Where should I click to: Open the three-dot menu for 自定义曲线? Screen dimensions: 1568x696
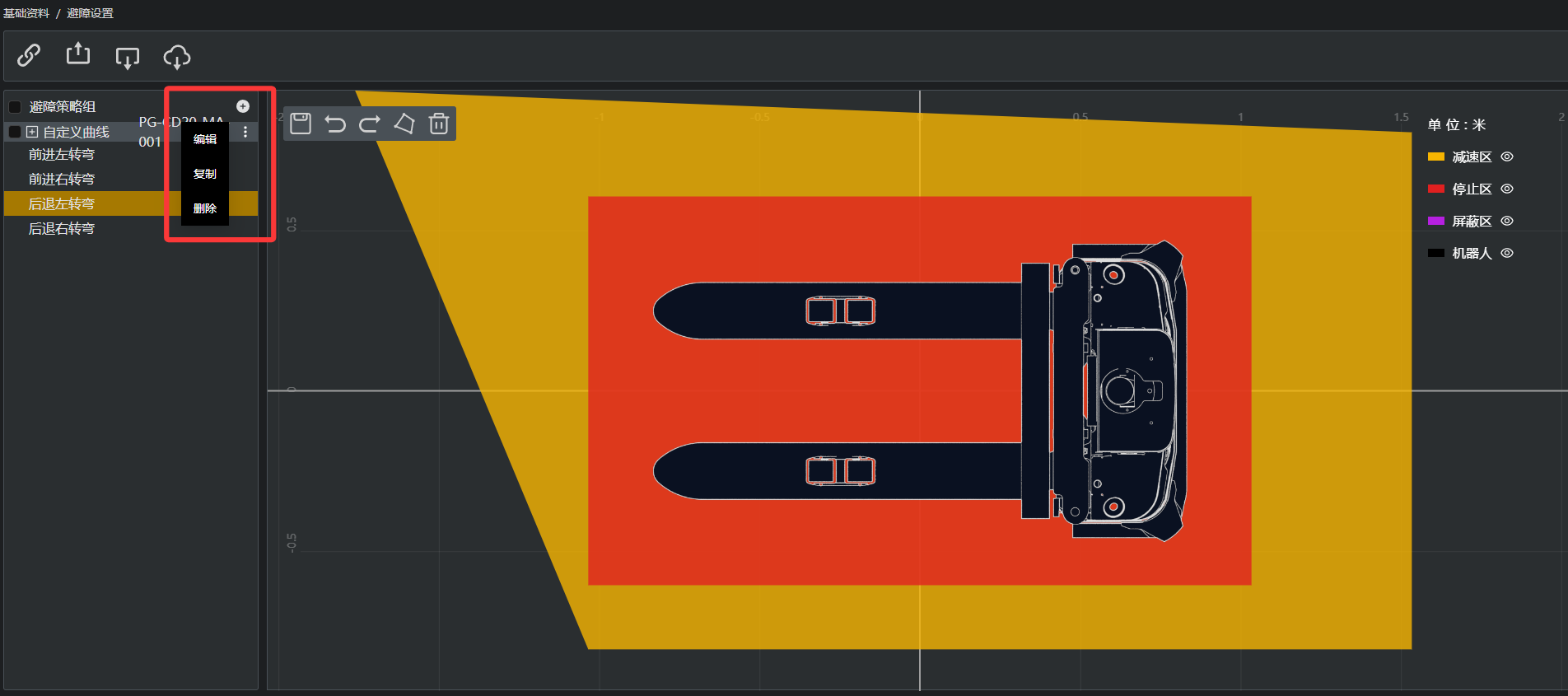click(245, 132)
